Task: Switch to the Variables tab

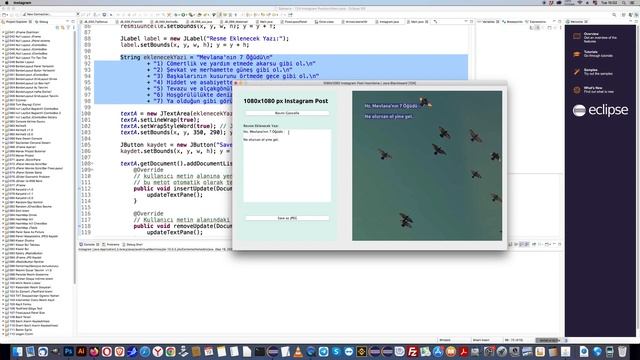Action: (x=488, y=22)
